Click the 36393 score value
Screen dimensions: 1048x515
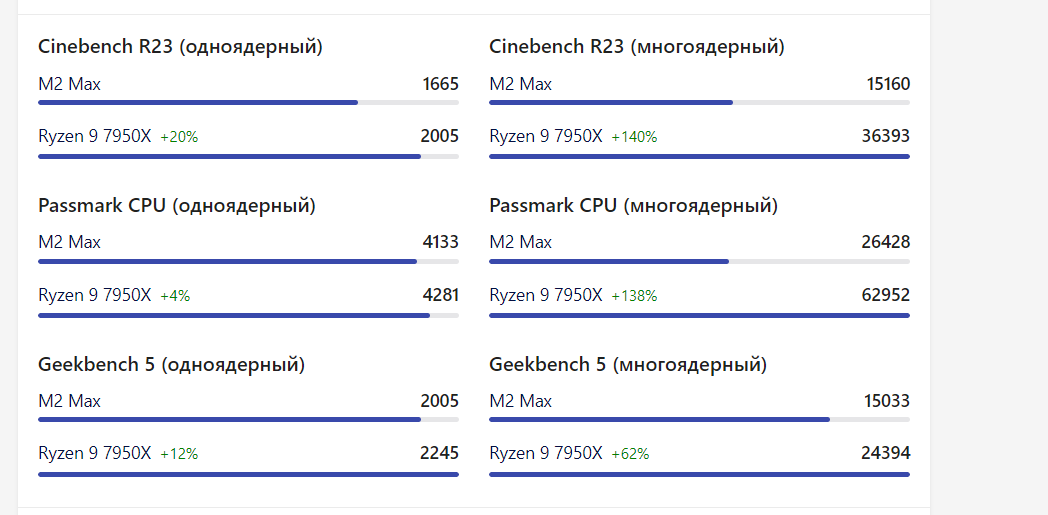(x=886, y=136)
